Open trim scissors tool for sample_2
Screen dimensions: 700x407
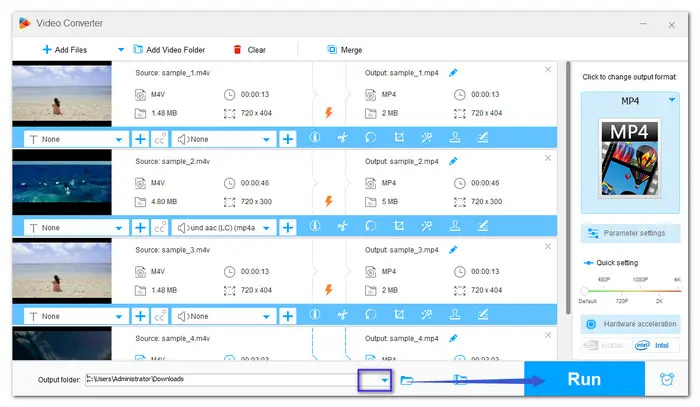click(x=342, y=226)
